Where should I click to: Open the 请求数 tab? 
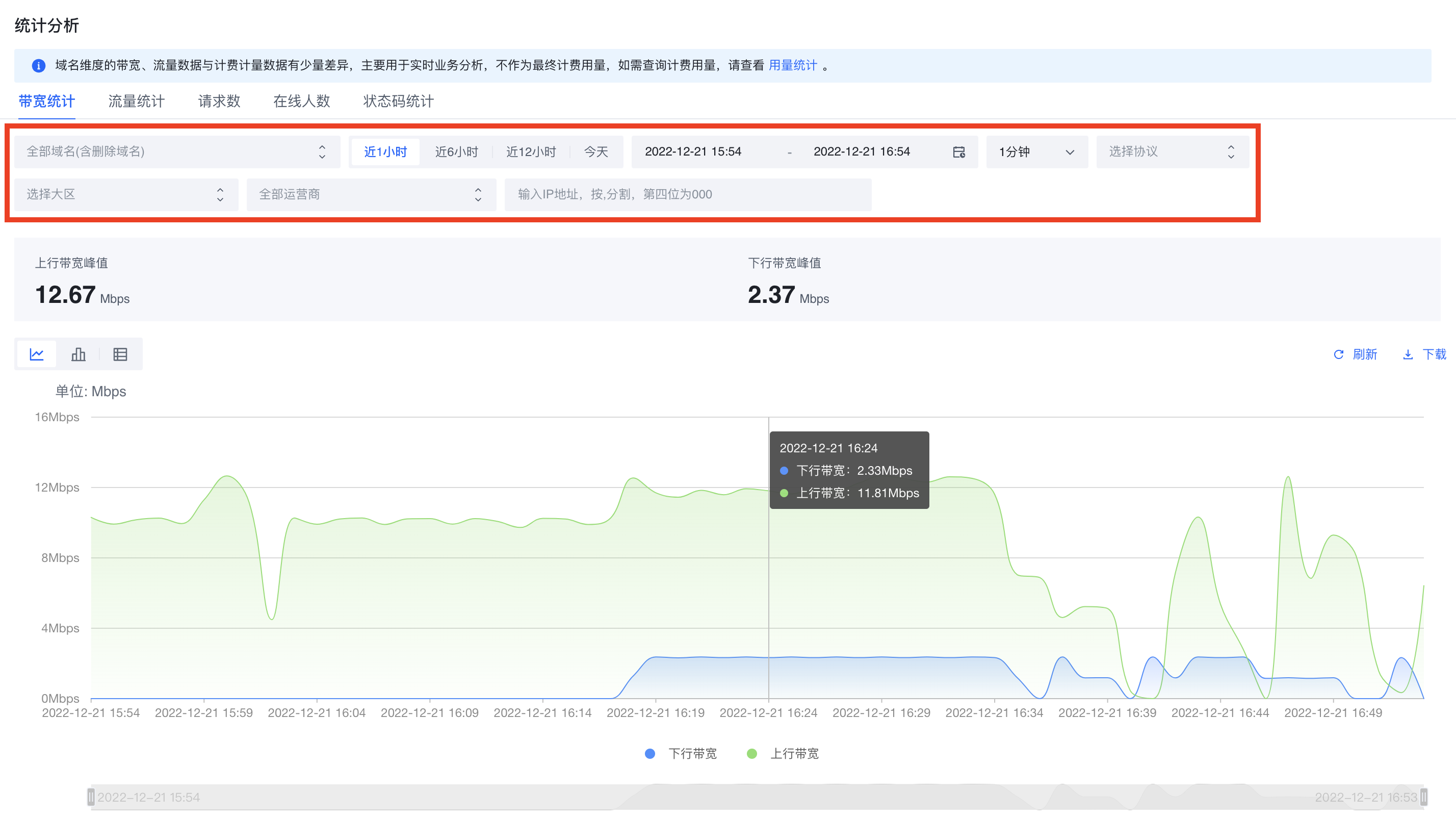pos(219,102)
